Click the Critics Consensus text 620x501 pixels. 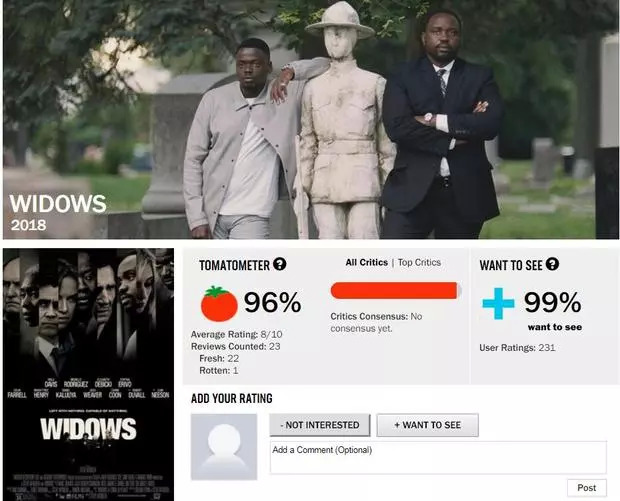click(x=376, y=322)
